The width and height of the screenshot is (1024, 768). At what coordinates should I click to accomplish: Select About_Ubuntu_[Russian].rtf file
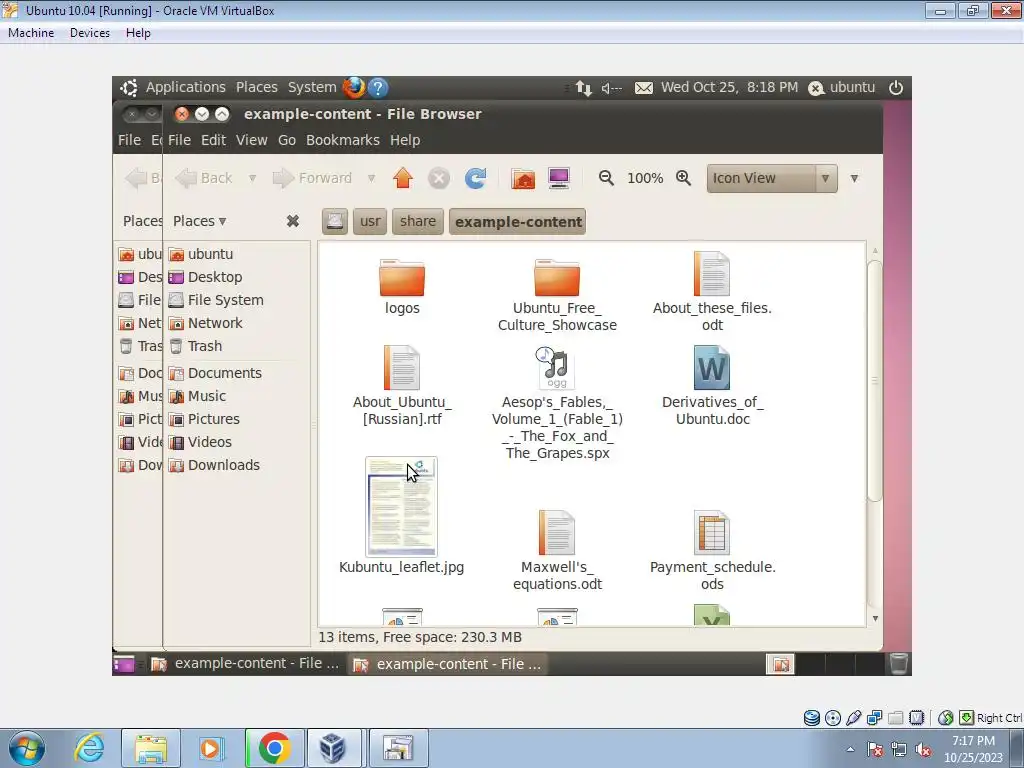402,385
